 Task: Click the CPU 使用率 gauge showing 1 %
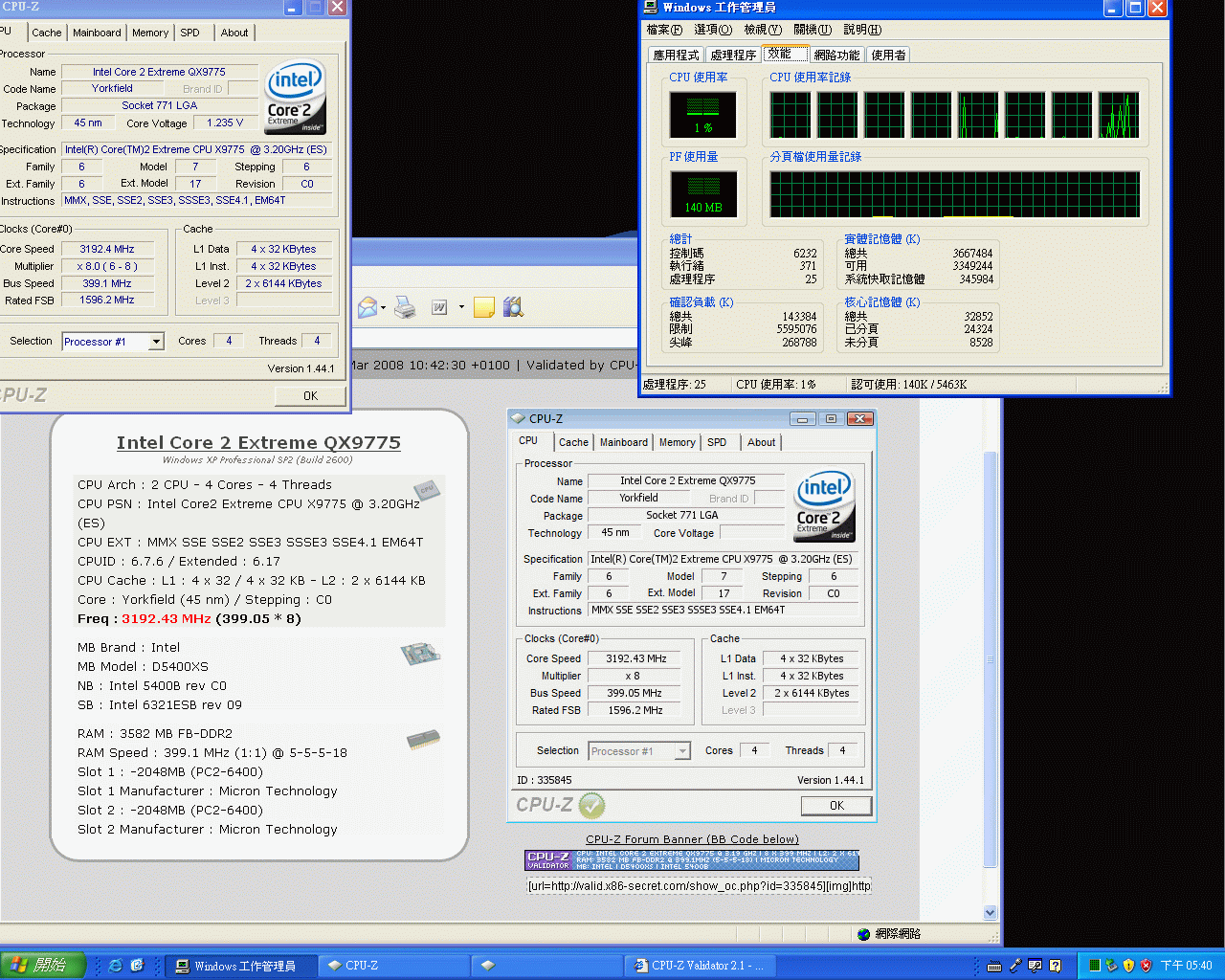click(x=703, y=115)
